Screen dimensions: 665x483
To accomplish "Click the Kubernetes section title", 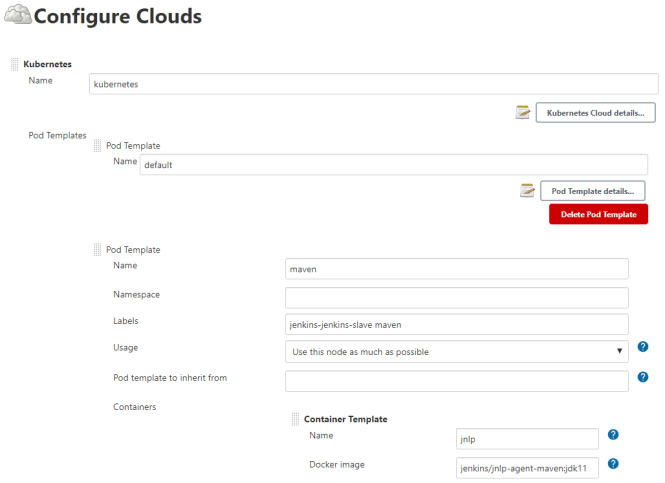I will [48, 64].
